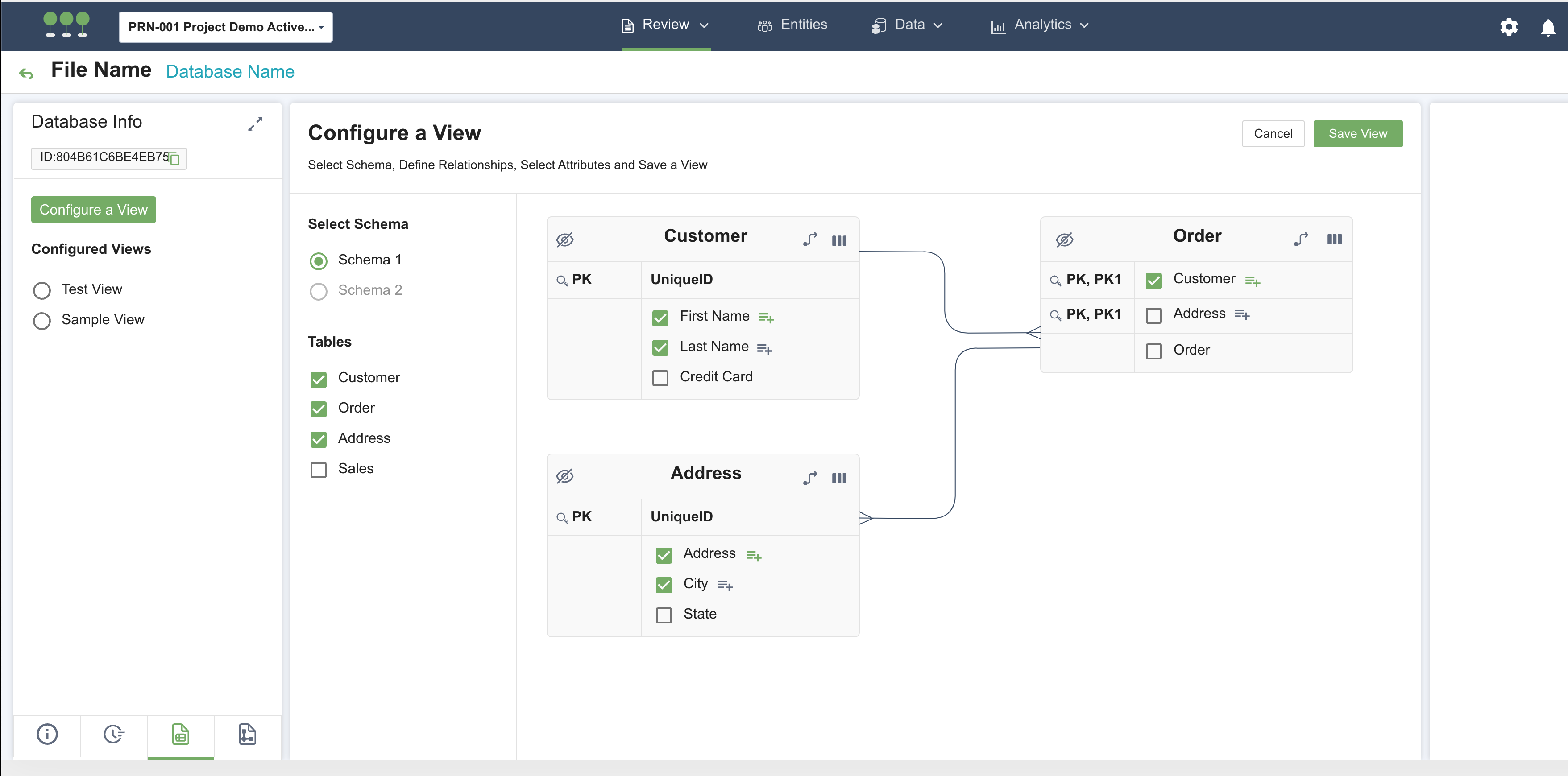Switch to the Entities menu
Screen dimensions: 1568x776
[x=804, y=25]
